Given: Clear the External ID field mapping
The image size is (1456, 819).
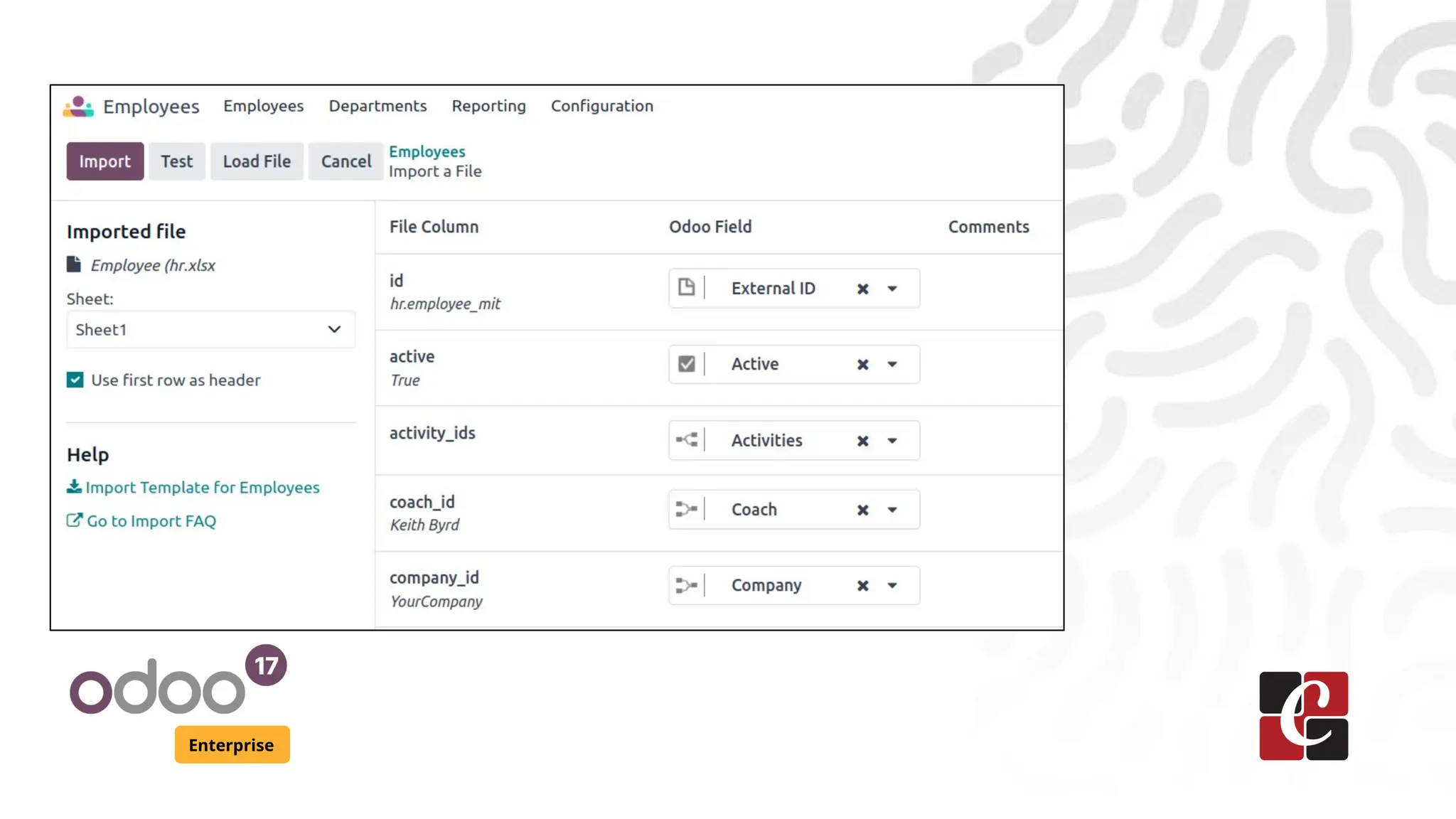Looking at the screenshot, I should click(862, 289).
